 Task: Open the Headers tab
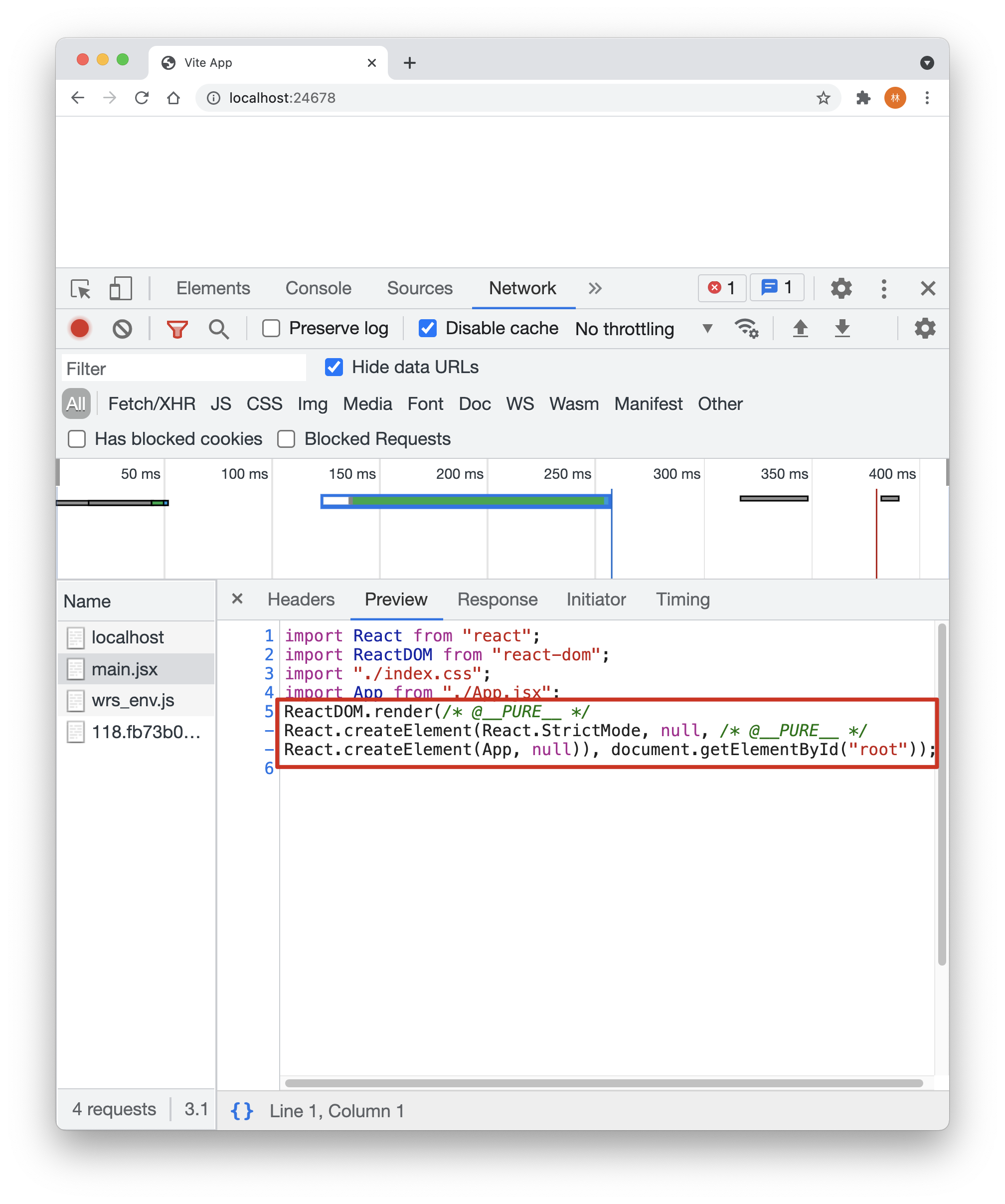click(301, 599)
